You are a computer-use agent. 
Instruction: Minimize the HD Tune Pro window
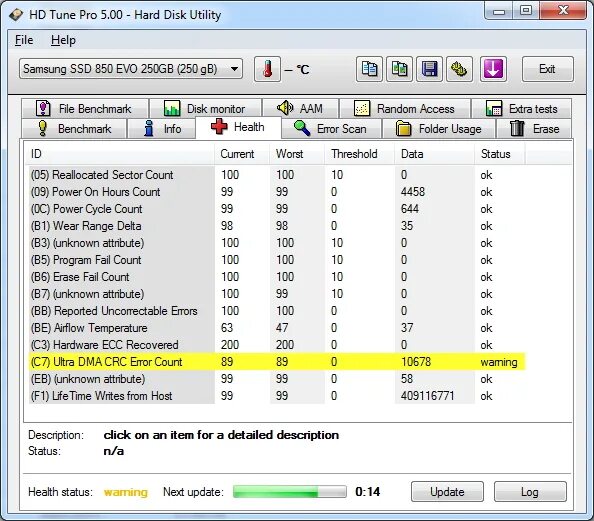click(x=499, y=11)
